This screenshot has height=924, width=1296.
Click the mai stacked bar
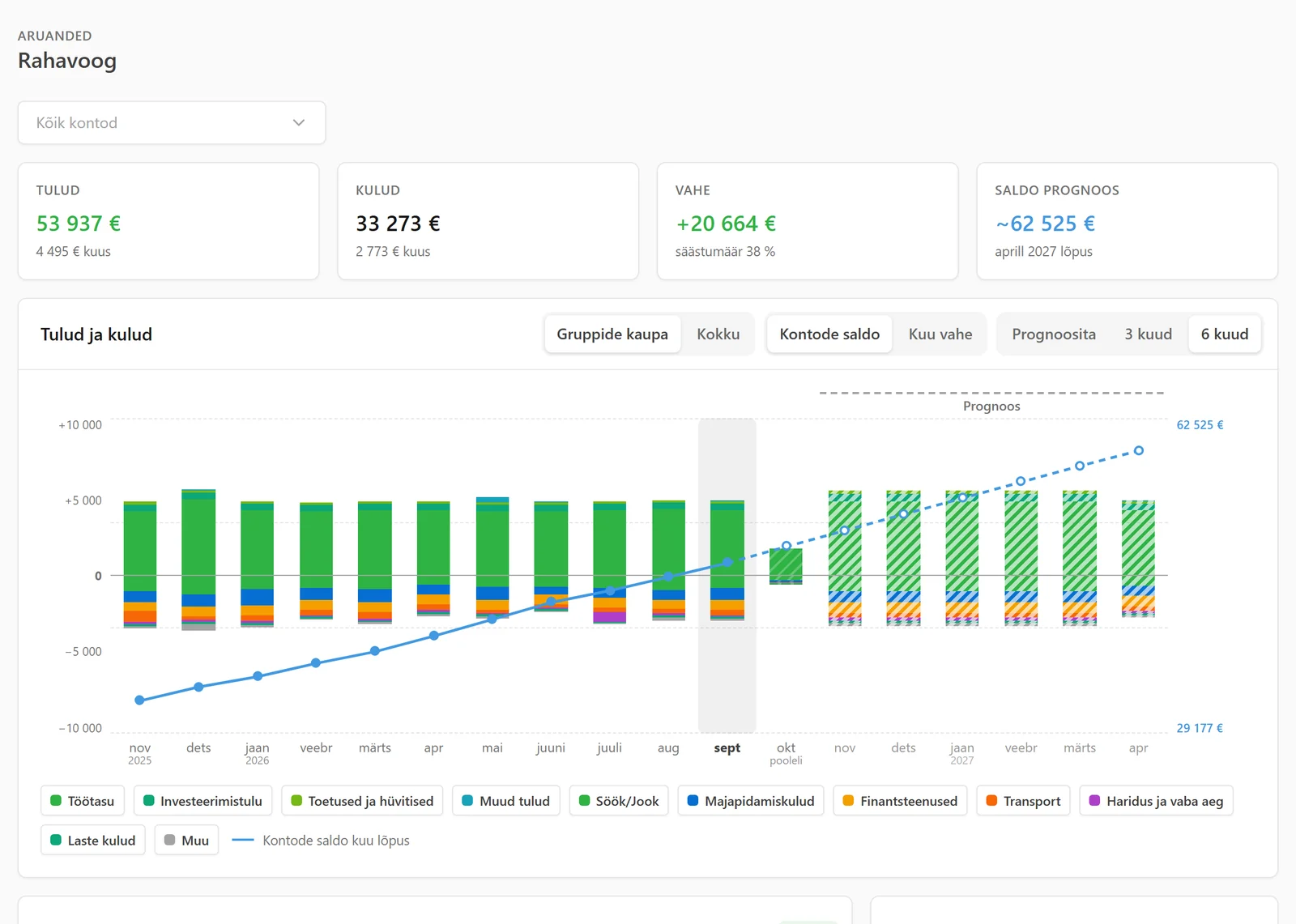(x=492, y=558)
